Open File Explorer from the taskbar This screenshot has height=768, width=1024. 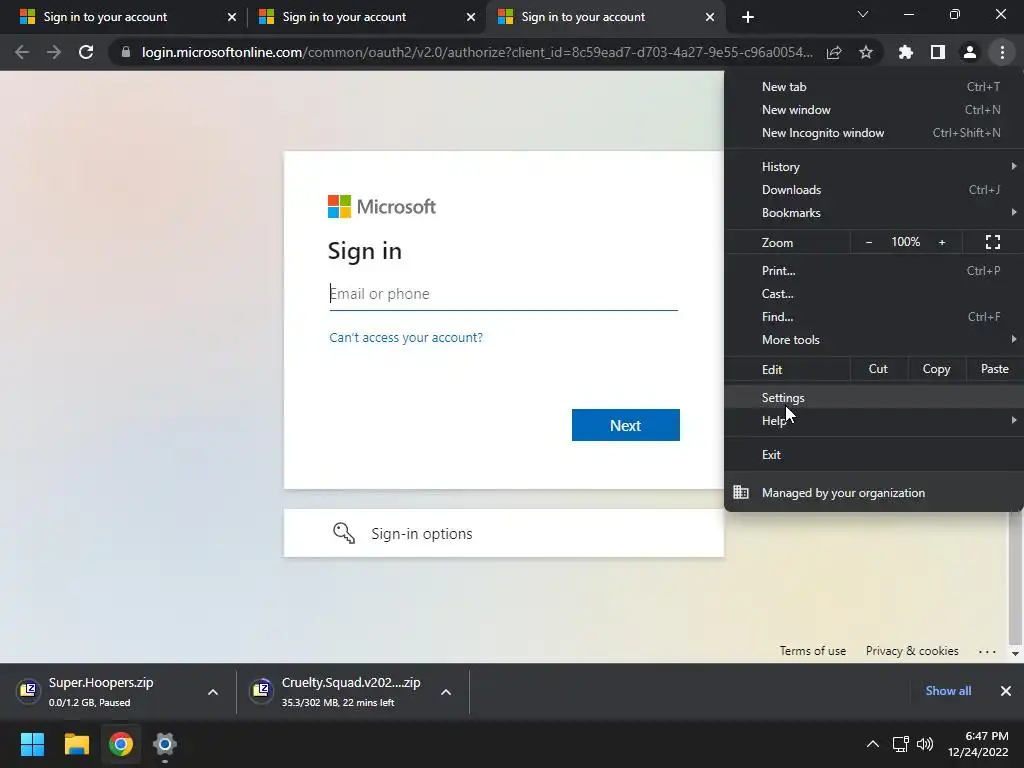coord(76,744)
